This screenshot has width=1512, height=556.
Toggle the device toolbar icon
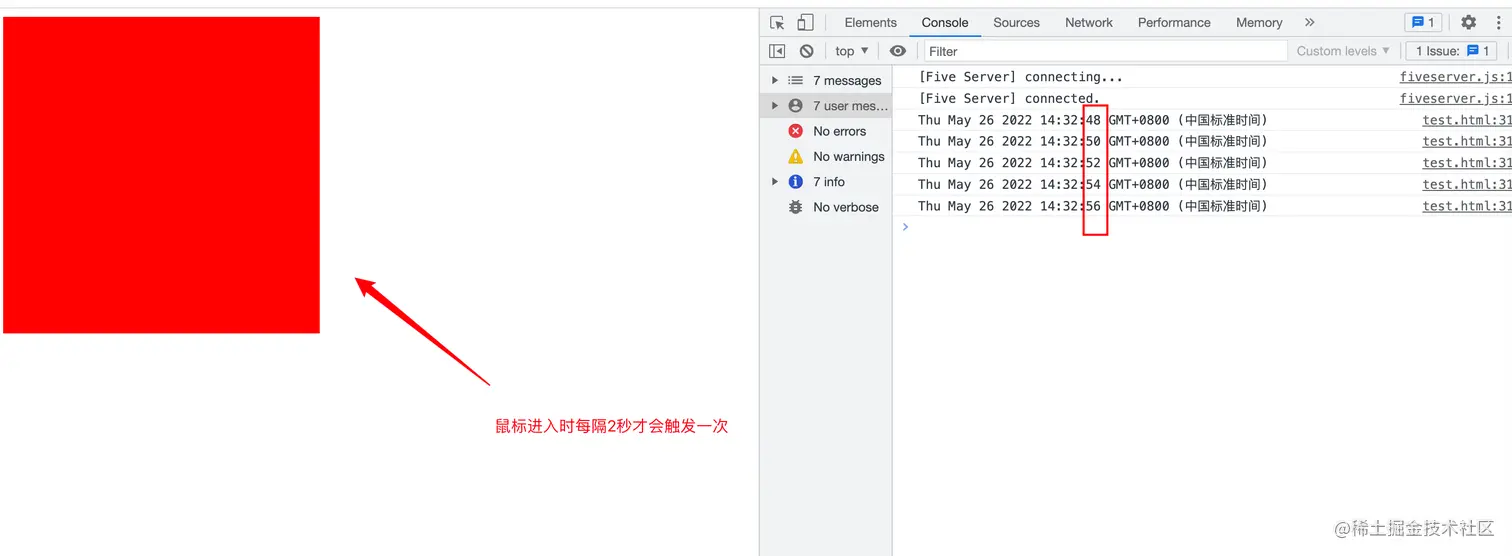(805, 22)
